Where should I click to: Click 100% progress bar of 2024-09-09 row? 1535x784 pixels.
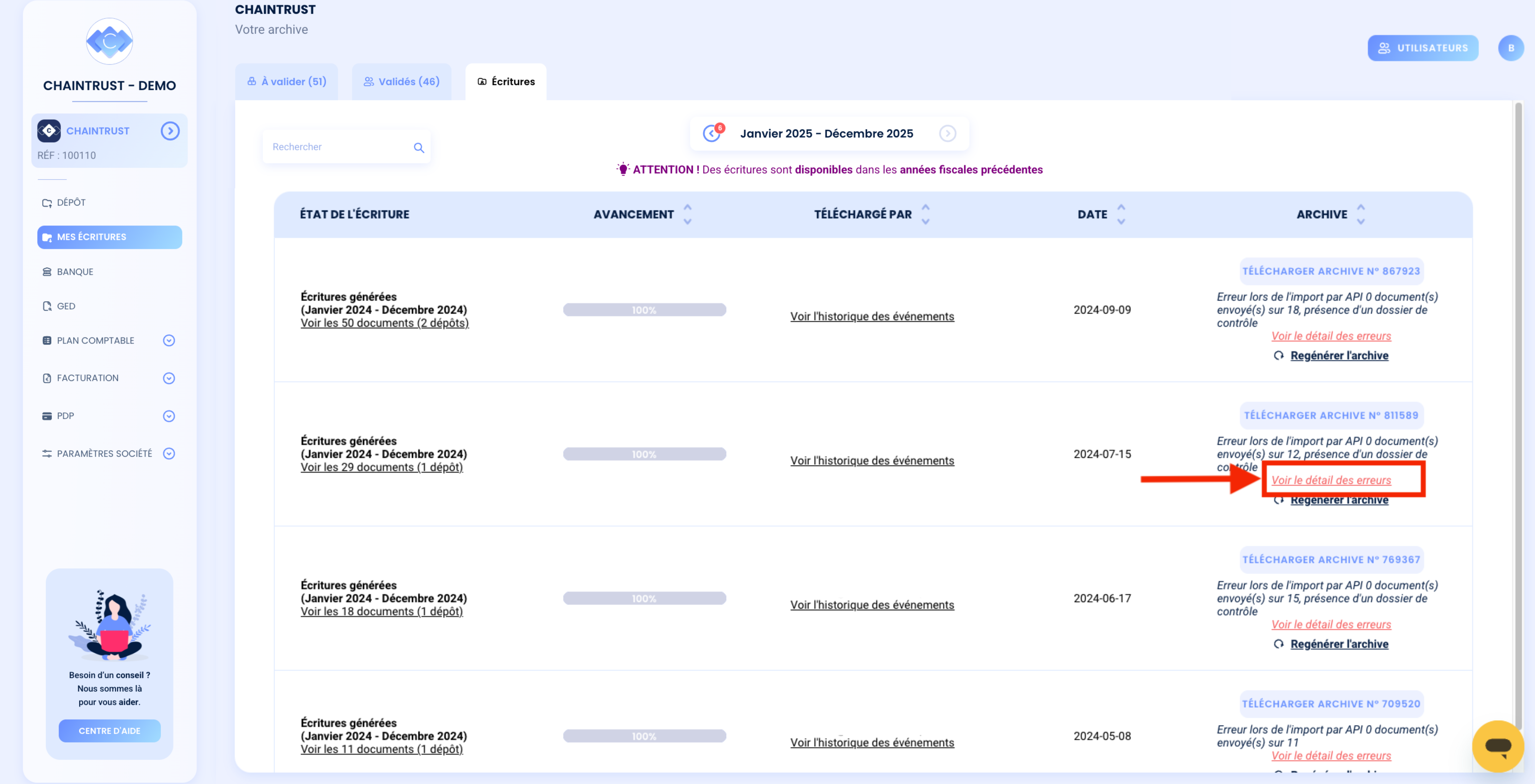tap(644, 310)
